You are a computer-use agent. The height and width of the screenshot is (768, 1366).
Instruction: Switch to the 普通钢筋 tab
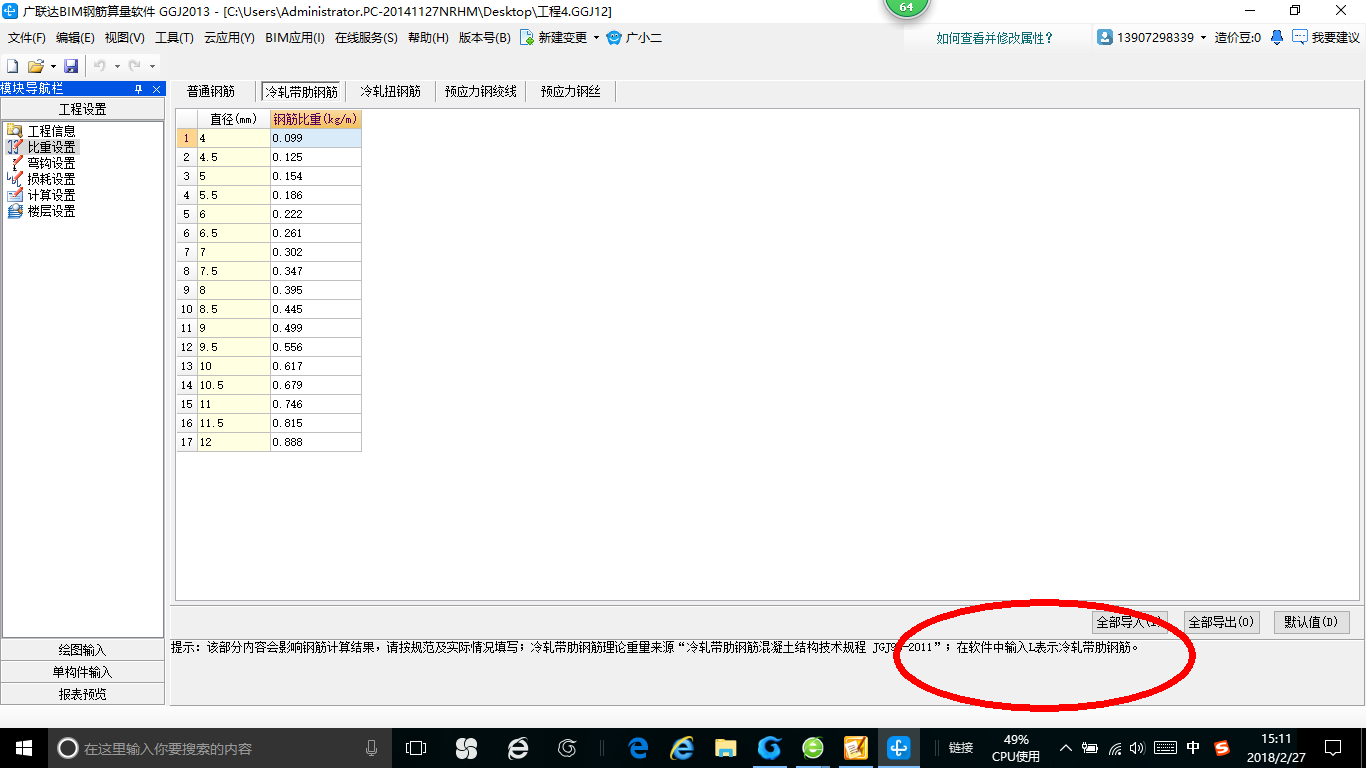click(211, 91)
